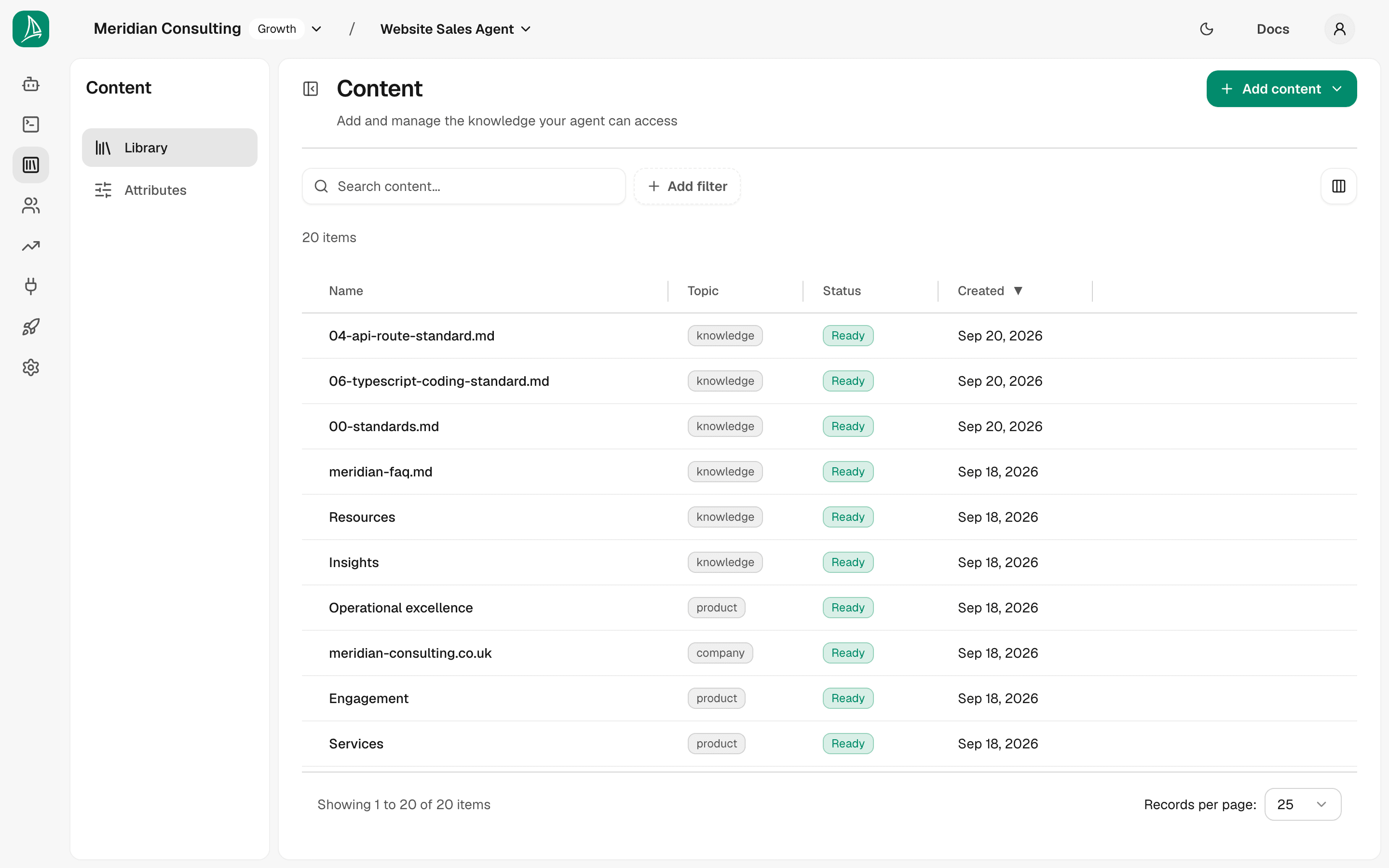Open the integrations plug sidebar icon
The height and width of the screenshot is (868, 1389).
31,286
